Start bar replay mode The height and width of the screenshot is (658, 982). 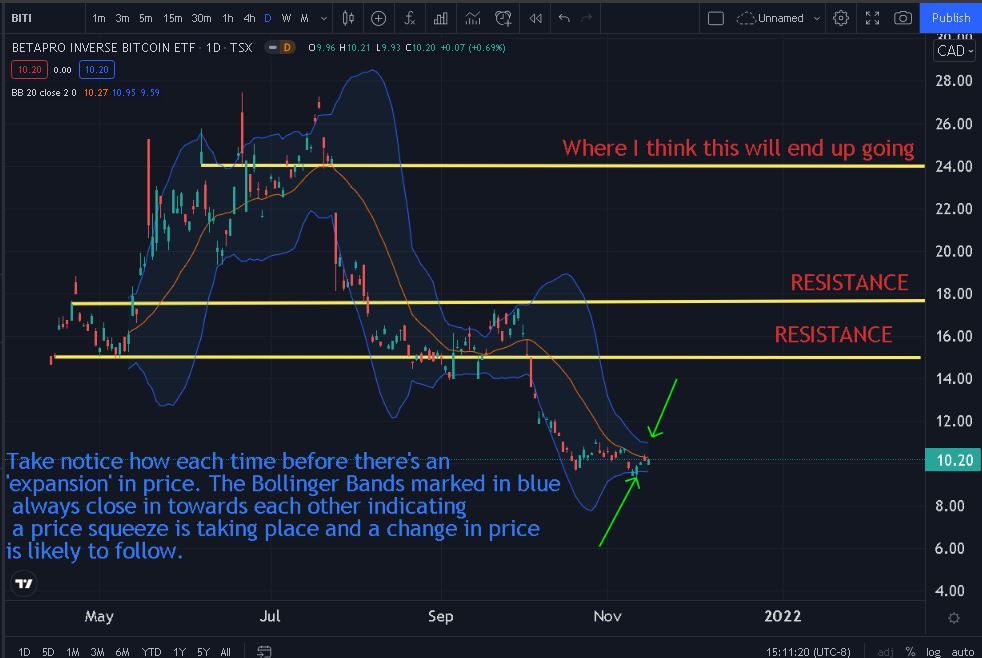tap(535, 18)
